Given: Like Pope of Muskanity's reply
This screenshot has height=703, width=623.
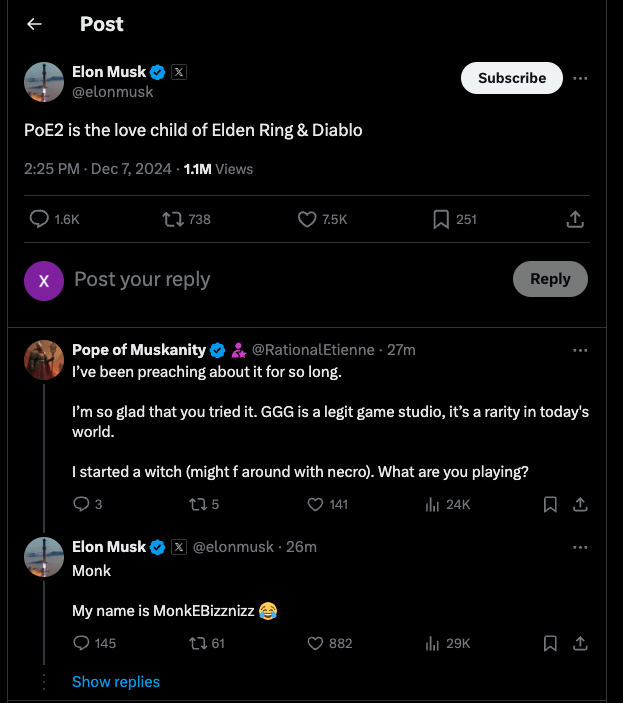Looking at the screenshot, I should [x=314, y=504].
